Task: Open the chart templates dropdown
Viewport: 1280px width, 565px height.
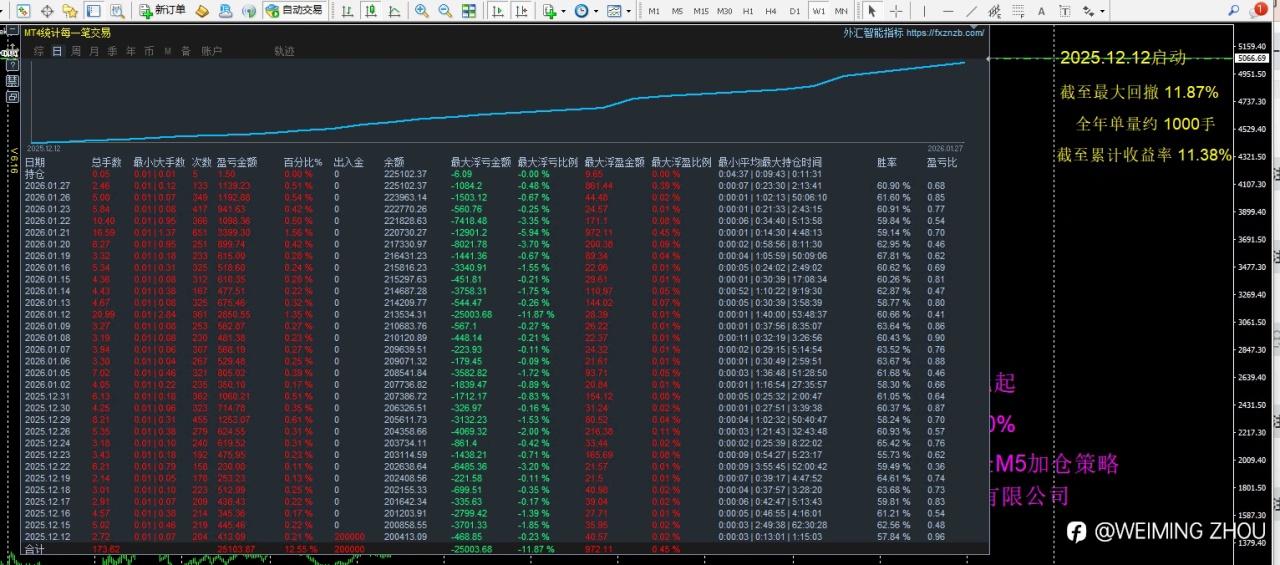Action: 615,11
